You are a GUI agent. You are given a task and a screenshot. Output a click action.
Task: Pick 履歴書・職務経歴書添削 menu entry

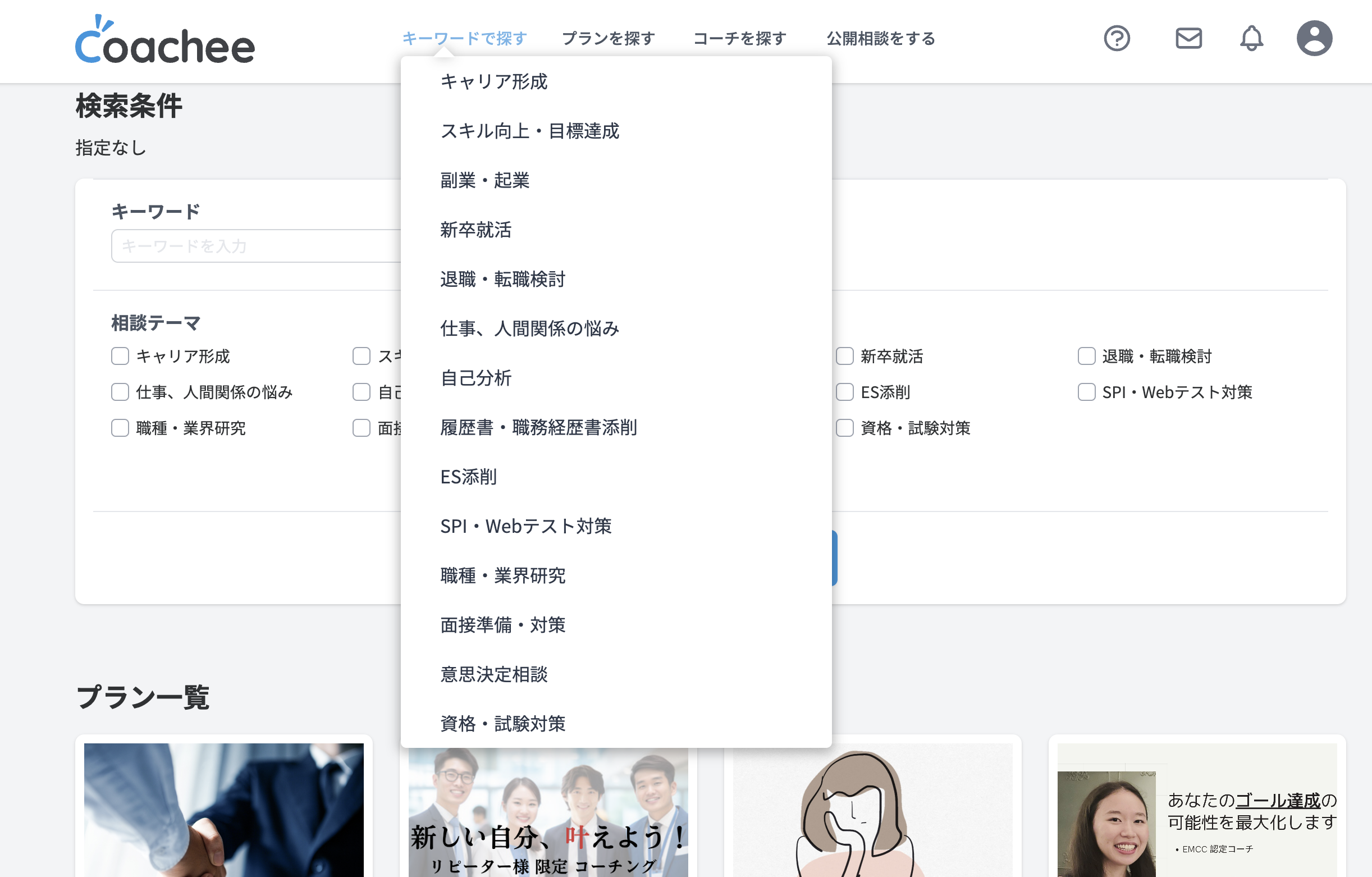pyautogui.click(x=538, y=427)
